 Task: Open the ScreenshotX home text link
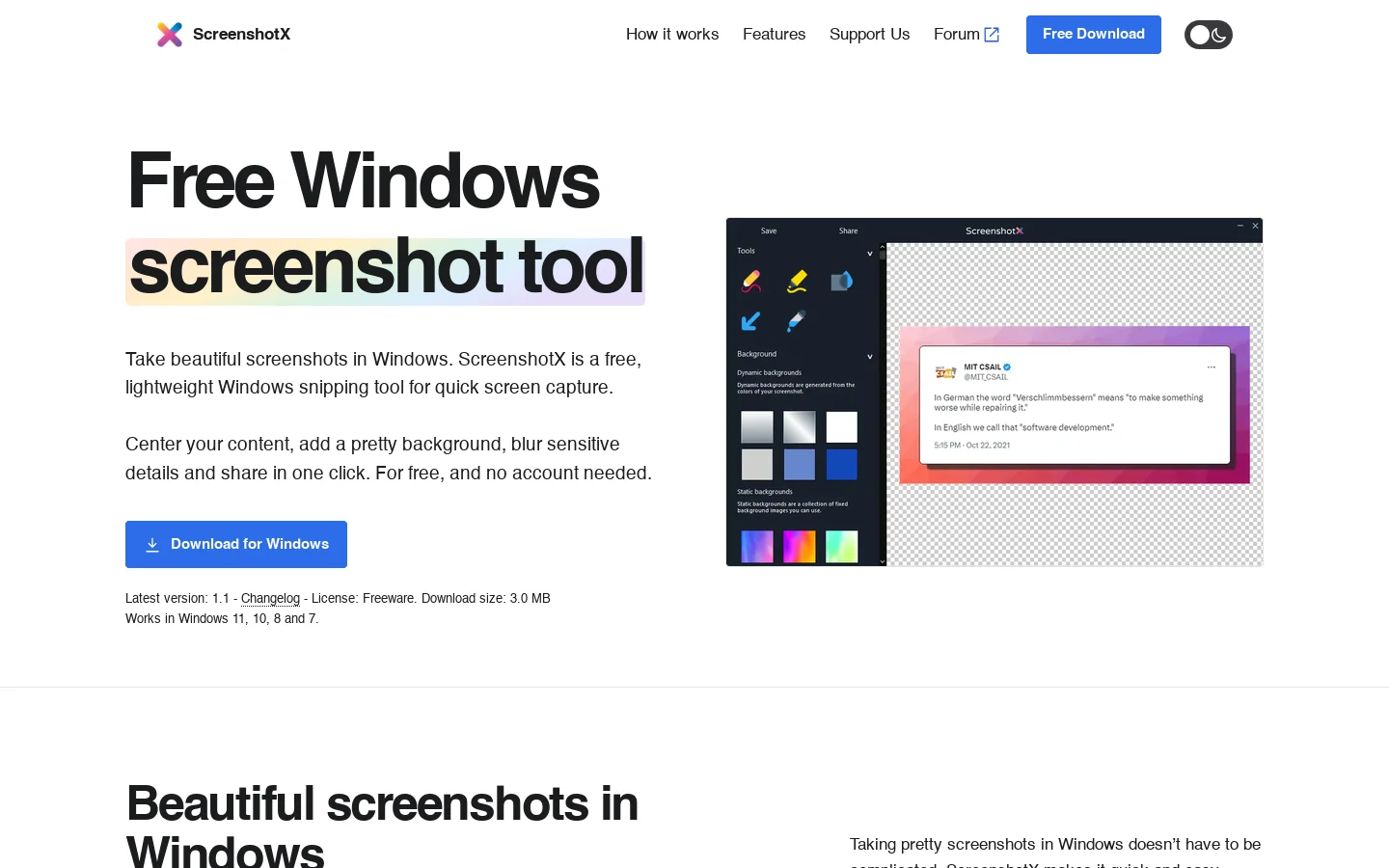(241, 35)
